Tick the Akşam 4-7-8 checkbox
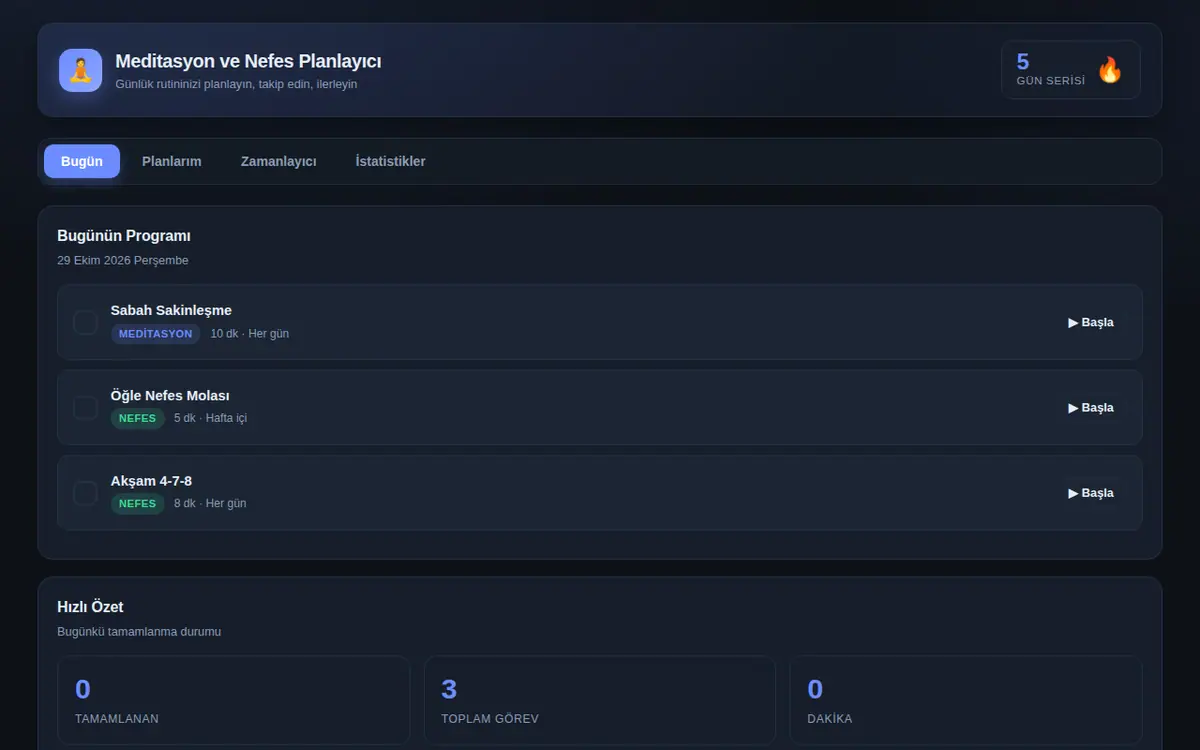The width and height of the screenshot is (1200, 750). click(86, 493)
